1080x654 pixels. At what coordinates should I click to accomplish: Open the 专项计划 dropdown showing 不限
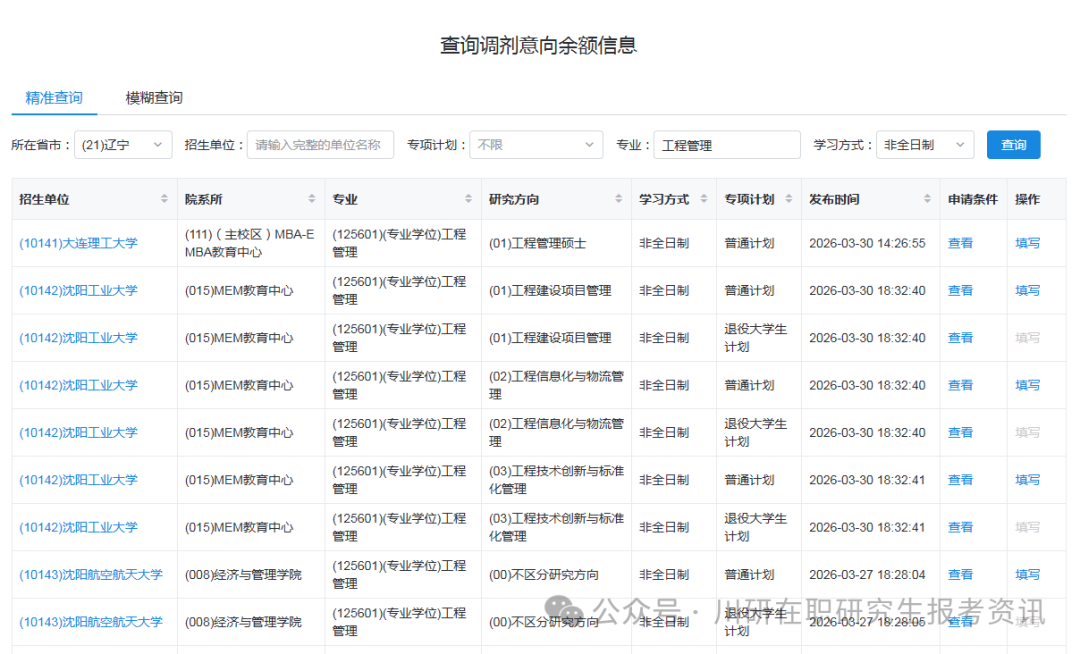536,144
